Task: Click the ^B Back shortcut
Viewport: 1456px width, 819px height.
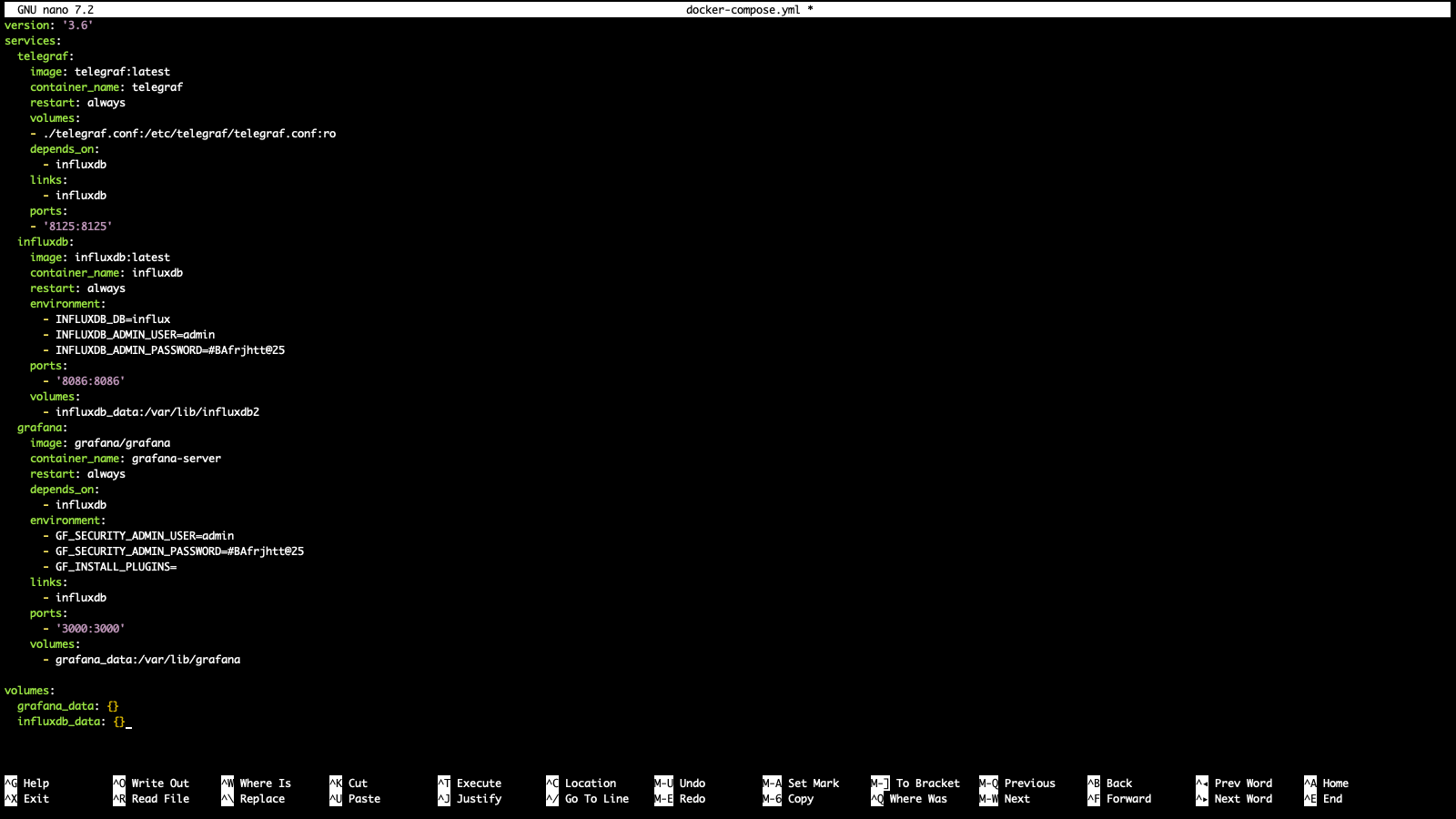Action: (x=1110, y=784)
